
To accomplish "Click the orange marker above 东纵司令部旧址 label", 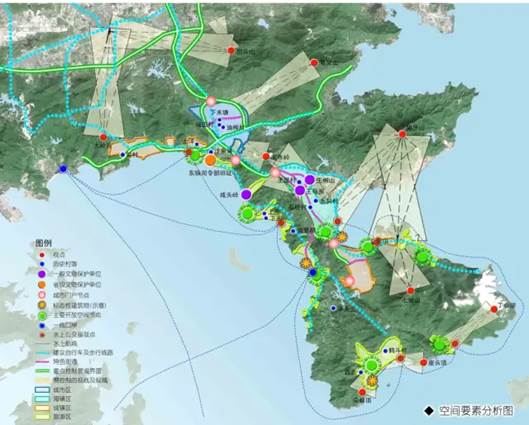I will (211, 160).
